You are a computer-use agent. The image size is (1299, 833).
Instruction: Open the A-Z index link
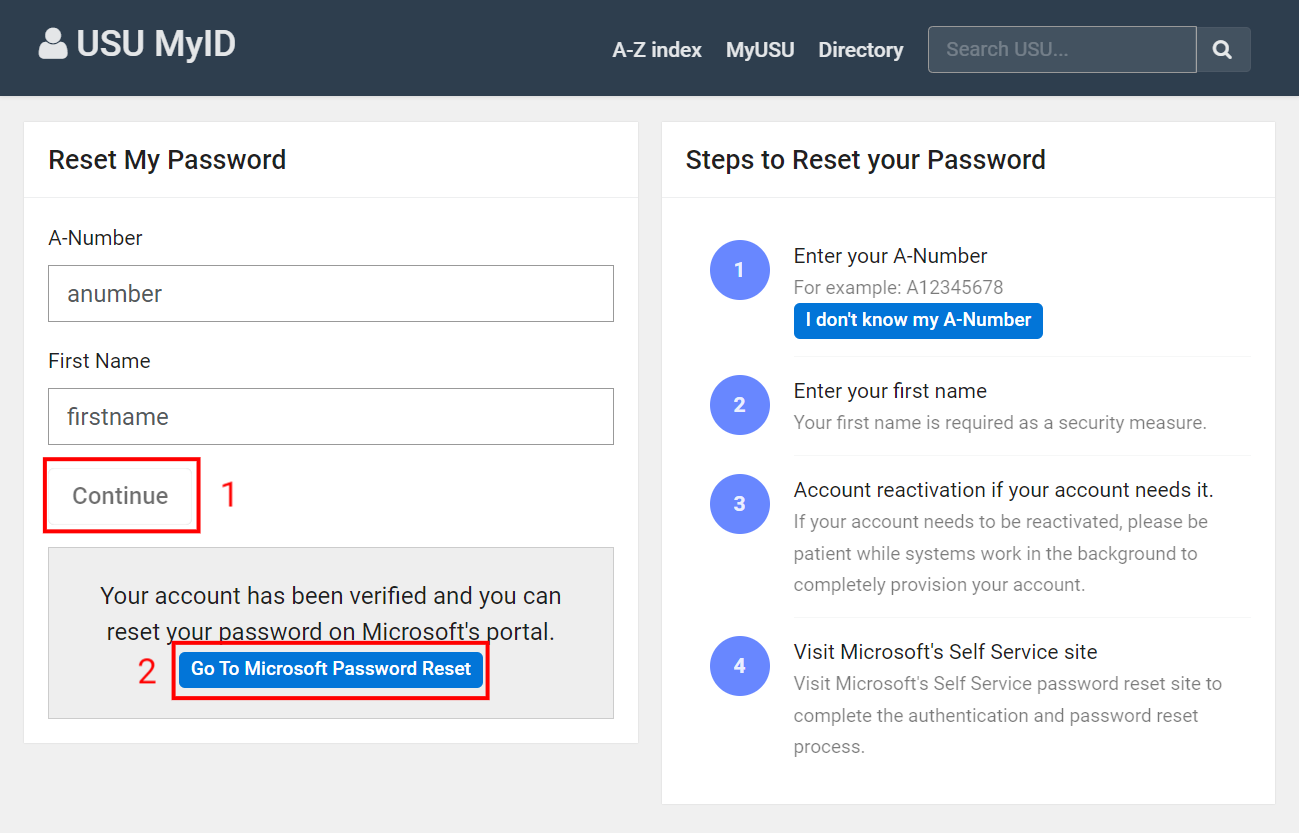coord(657,50)
